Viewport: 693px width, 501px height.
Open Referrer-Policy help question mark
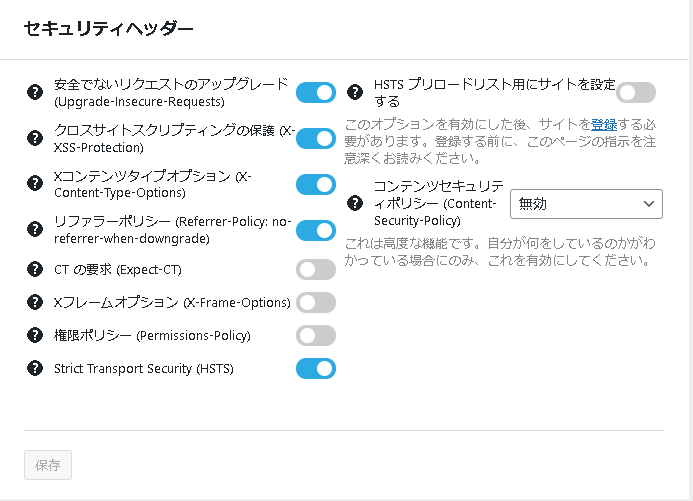[x=35, y=229]
